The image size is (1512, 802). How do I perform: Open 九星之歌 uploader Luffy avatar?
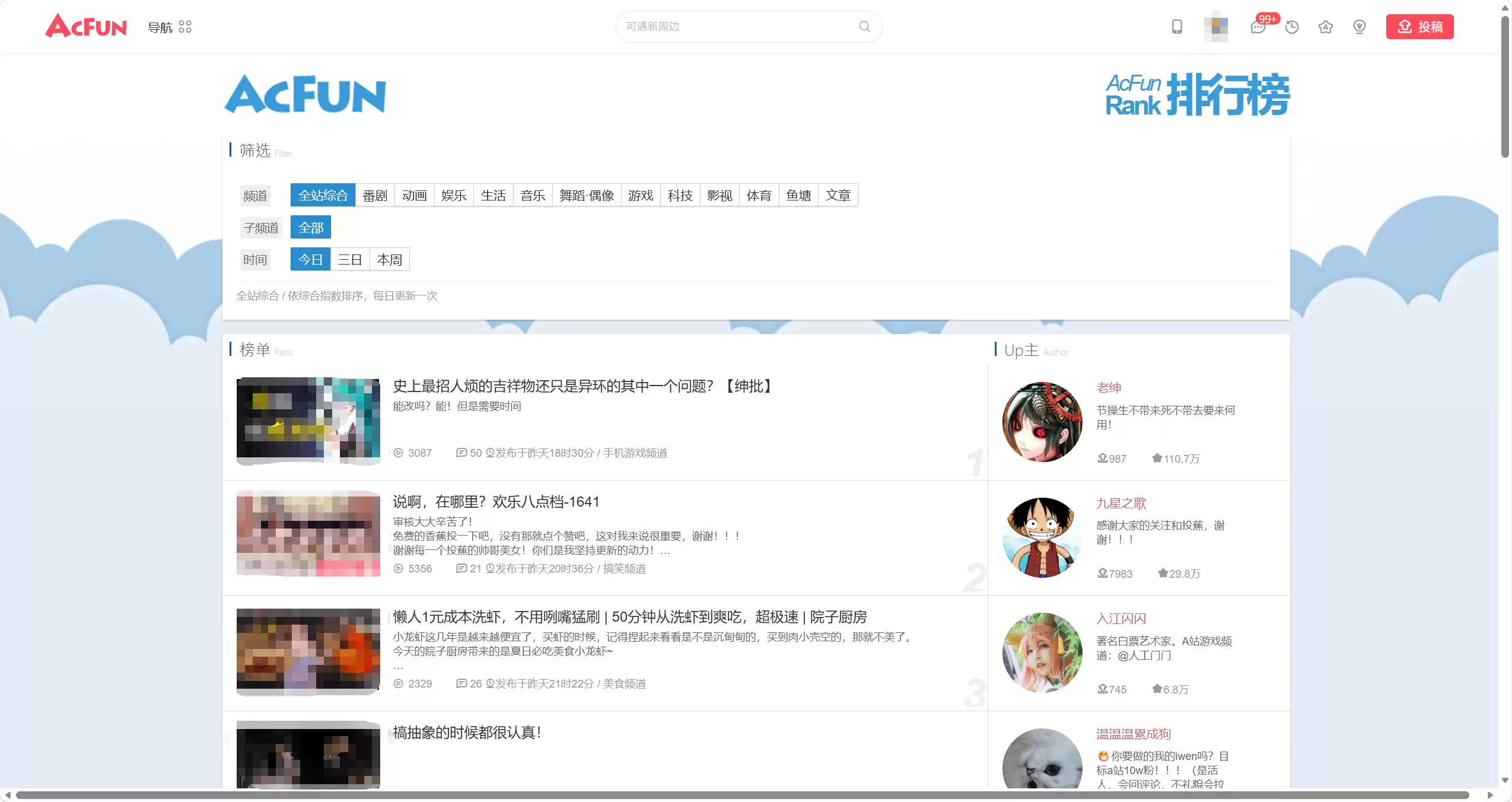[x=1042, y=537]
